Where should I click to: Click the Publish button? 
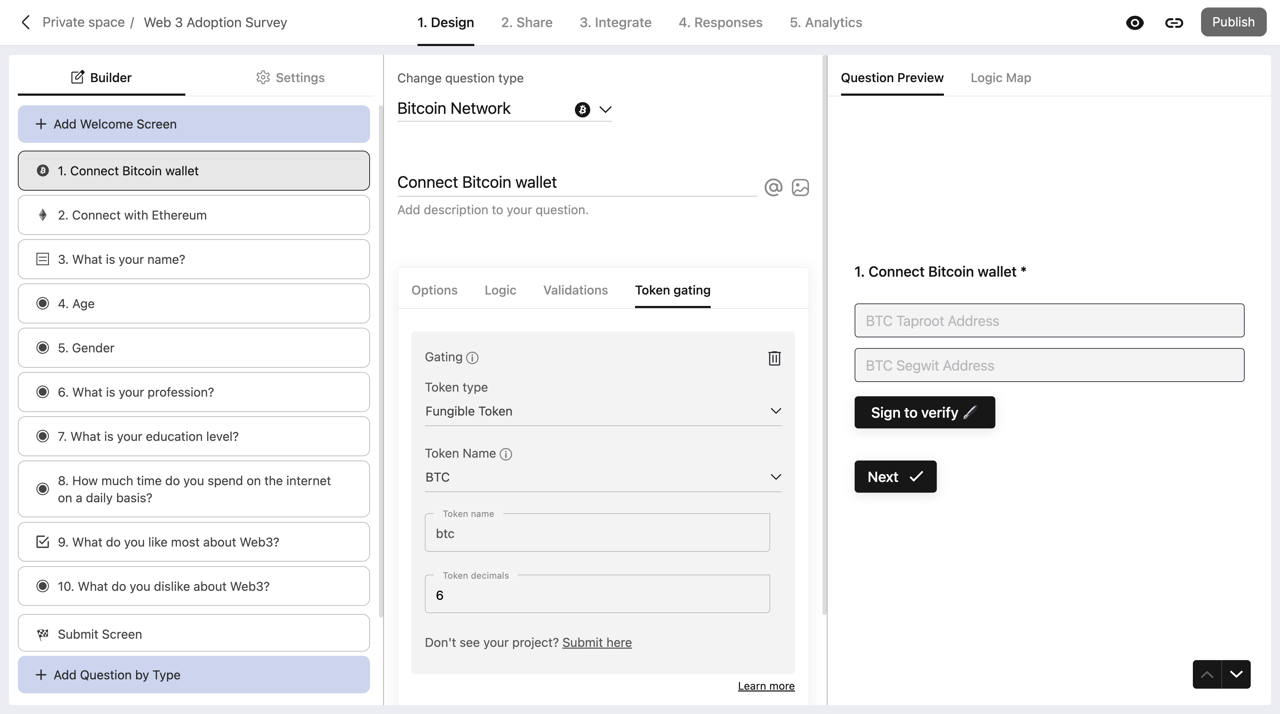click(1233, 21)
